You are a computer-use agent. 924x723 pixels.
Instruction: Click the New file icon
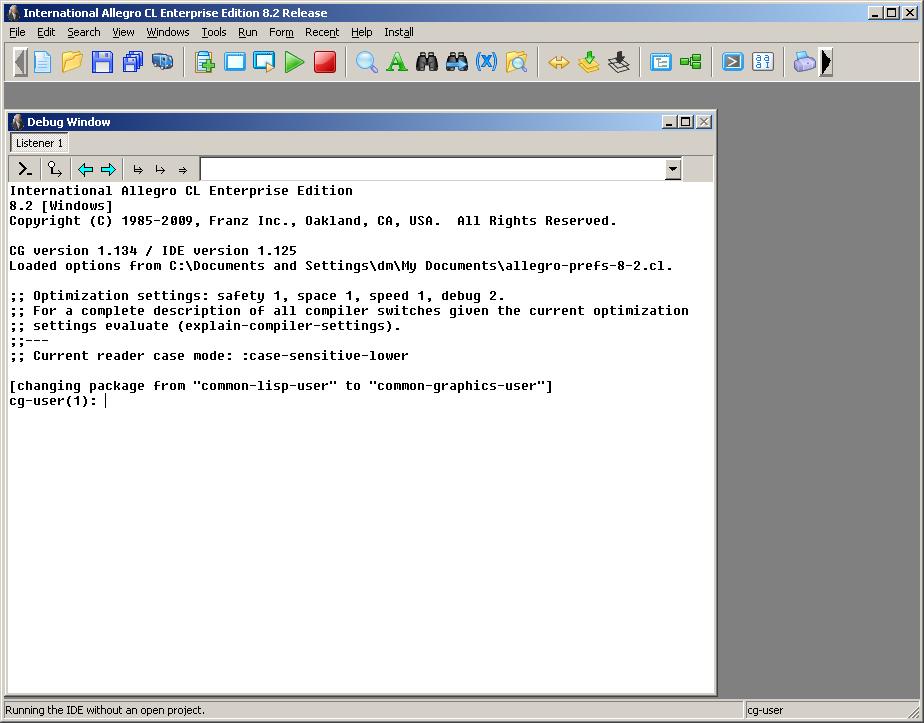[x=42, y=62]
